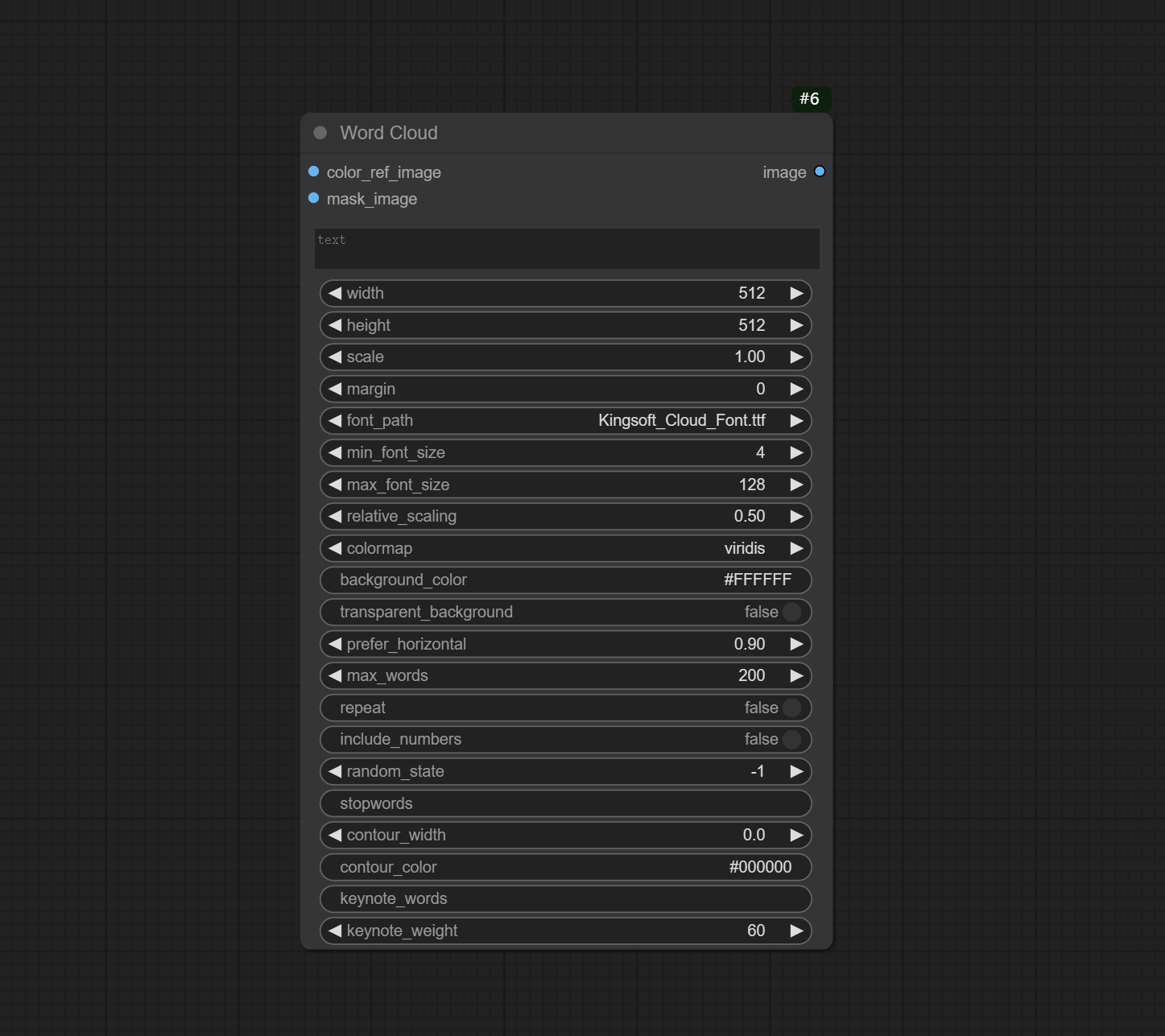Image resolution: width=1165 pixels, height=1036 pixels.
Task: Click the text input area
Action: 567,249
